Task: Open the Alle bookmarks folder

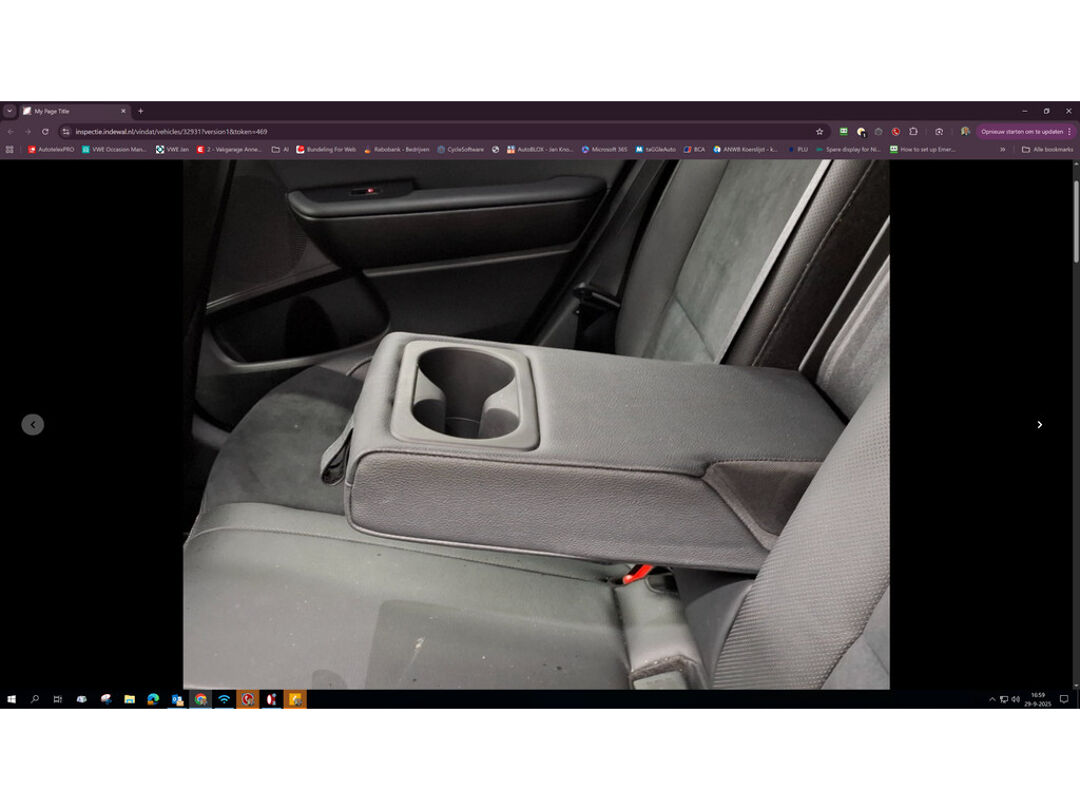Action: pos(1047,149)
